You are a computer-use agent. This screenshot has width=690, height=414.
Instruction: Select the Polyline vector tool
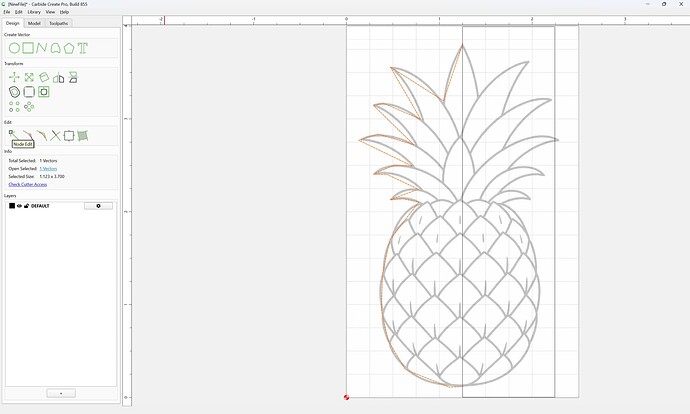coord(42,48)
